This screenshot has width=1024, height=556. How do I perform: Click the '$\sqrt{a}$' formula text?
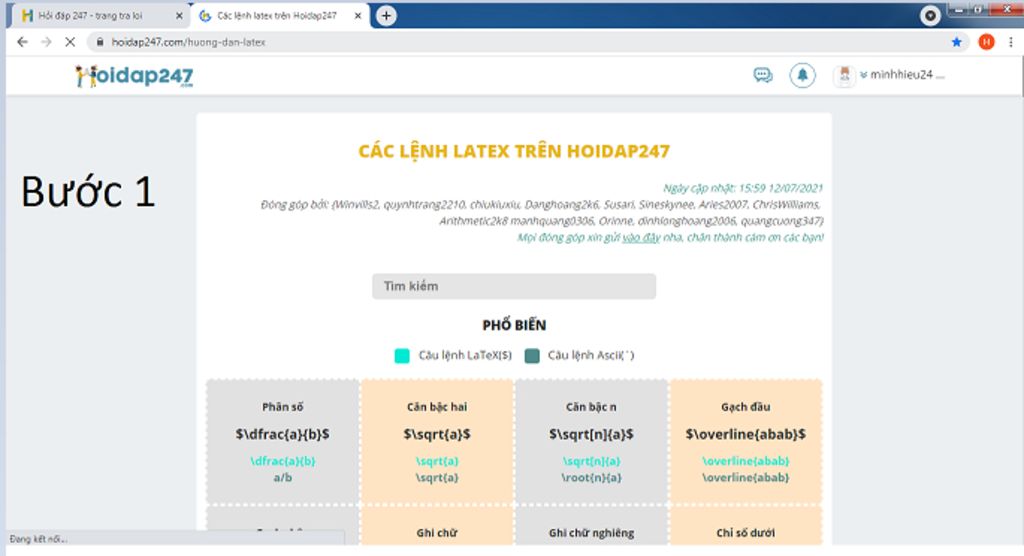click(437, 434)
